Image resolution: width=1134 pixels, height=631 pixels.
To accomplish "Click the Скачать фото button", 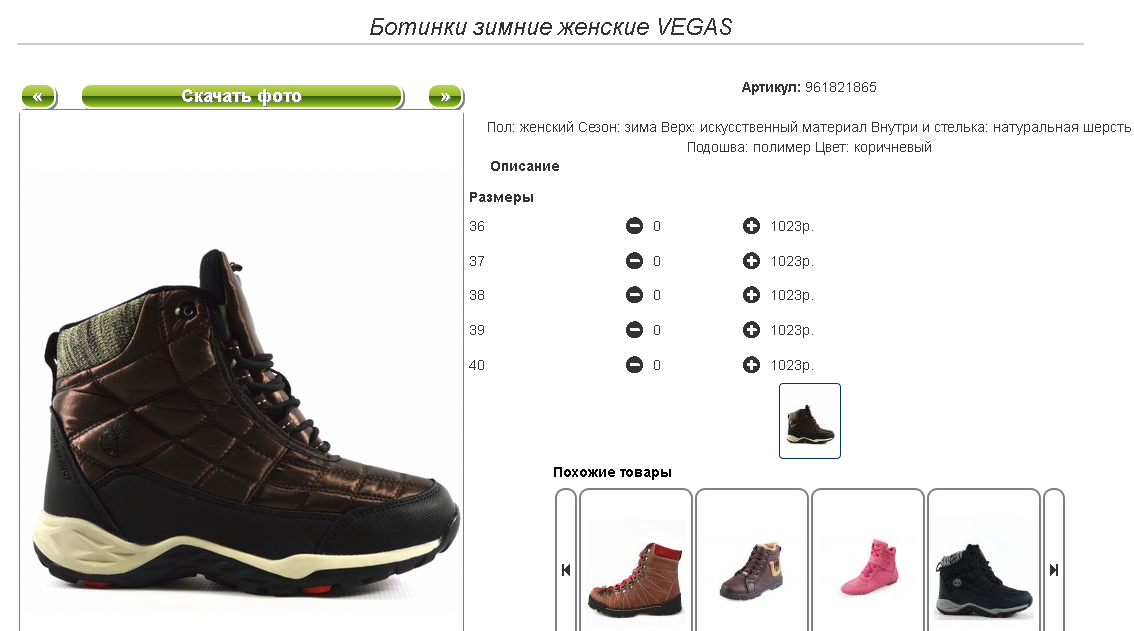I will (x=242, y=96).
